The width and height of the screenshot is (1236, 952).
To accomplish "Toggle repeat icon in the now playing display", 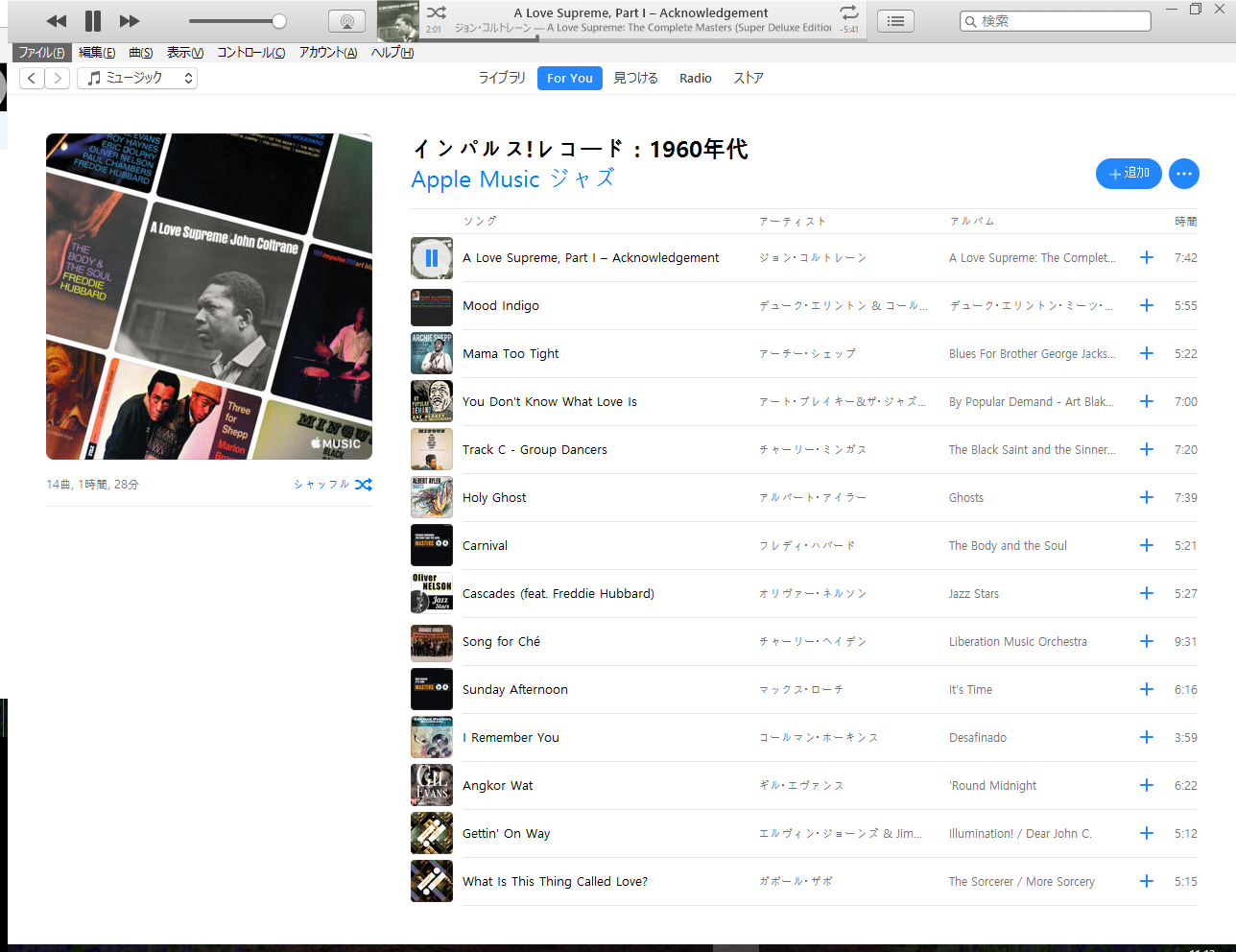I will tap(848, 12).
